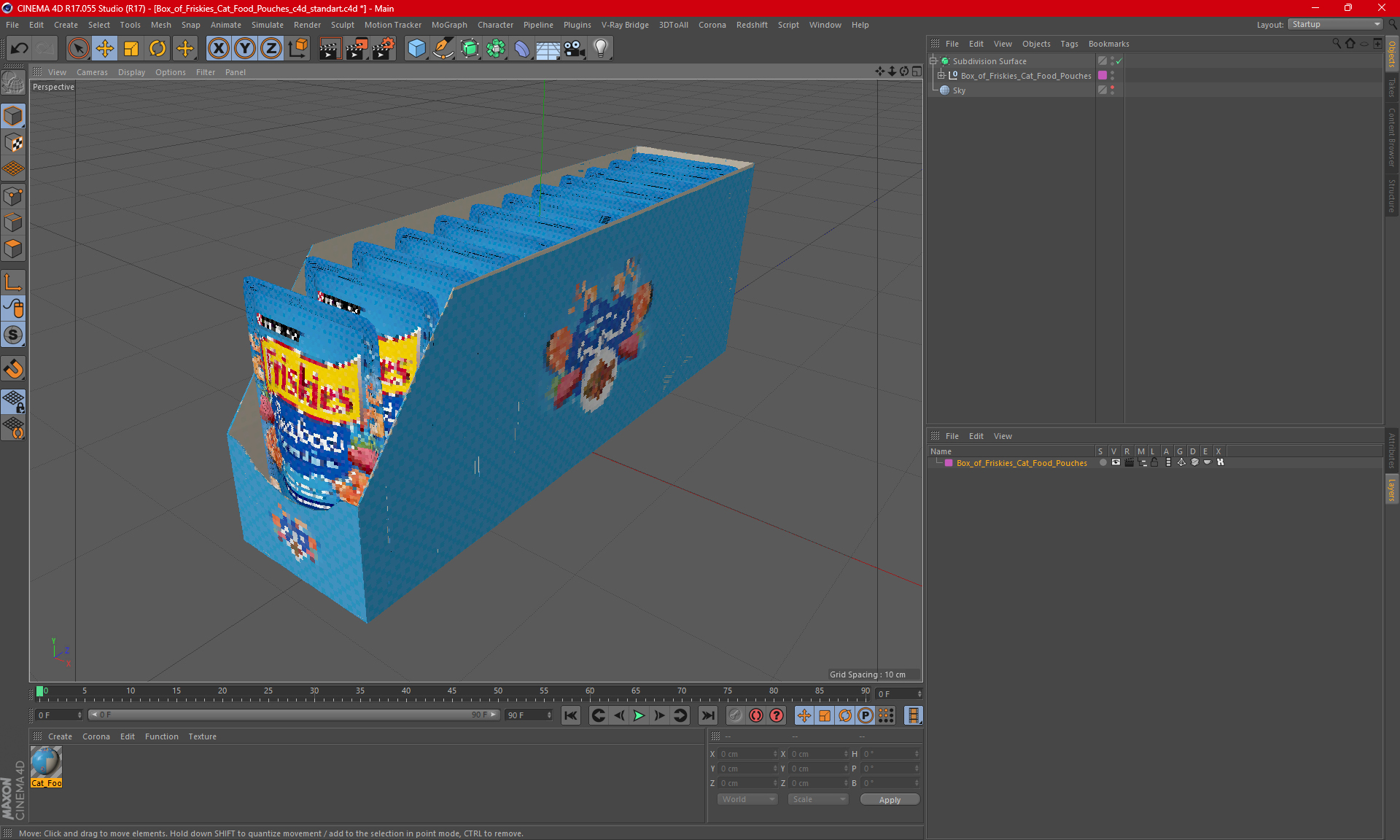
Task: Open the Simulate menu
Action: (268, 25)
